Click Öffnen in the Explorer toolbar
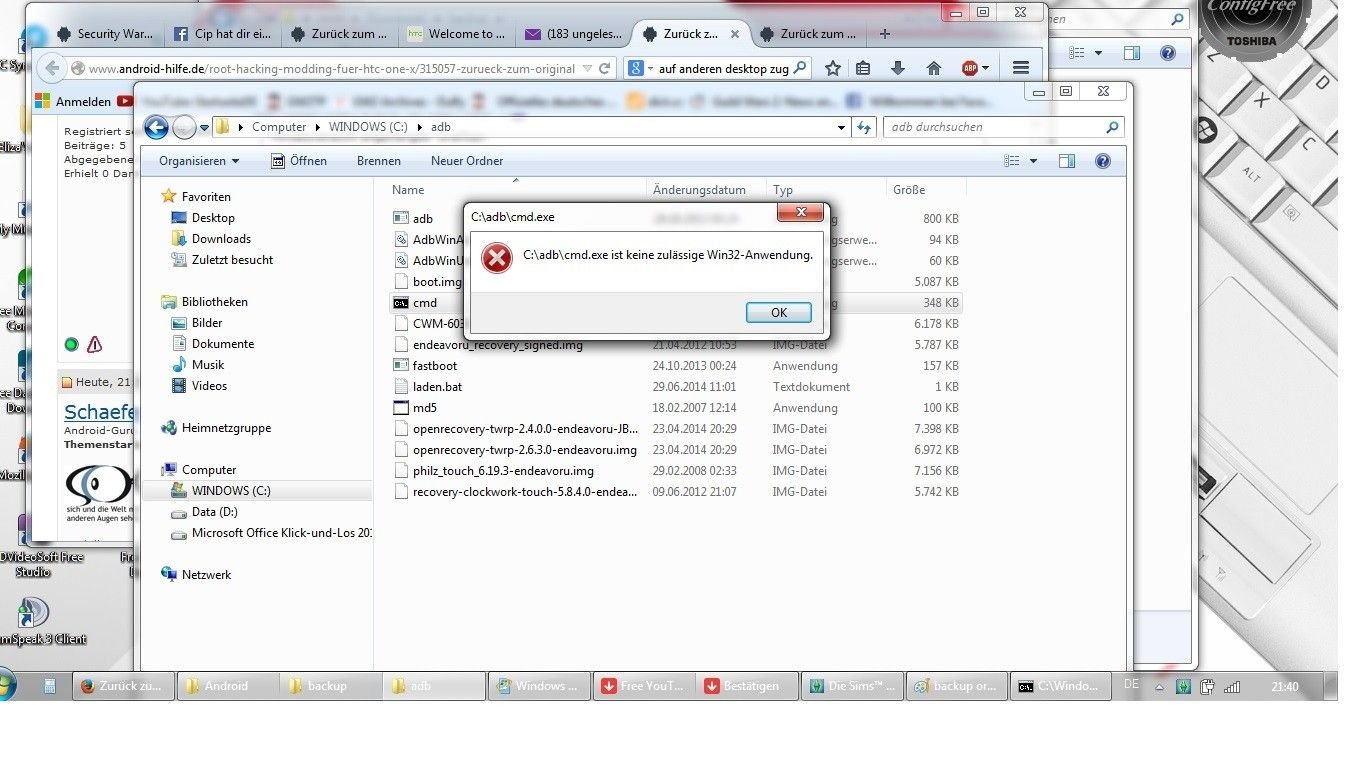The height and width of the screenshot is (768, 1366). tap(299, 161)
